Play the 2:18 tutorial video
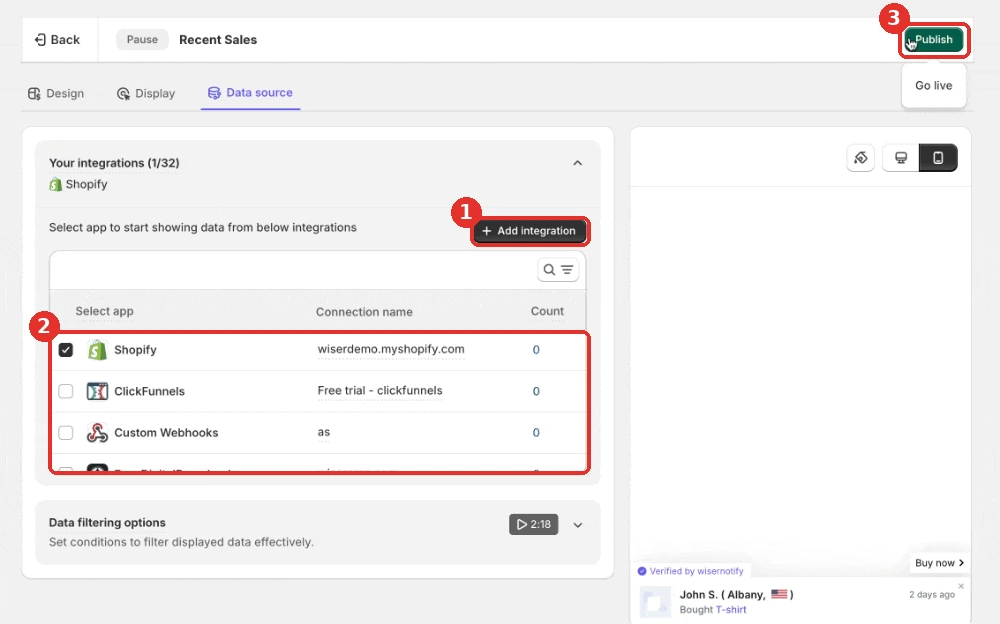Viewport: 1000px width, 624px height. pyautogui.click(x=534, y=524)
